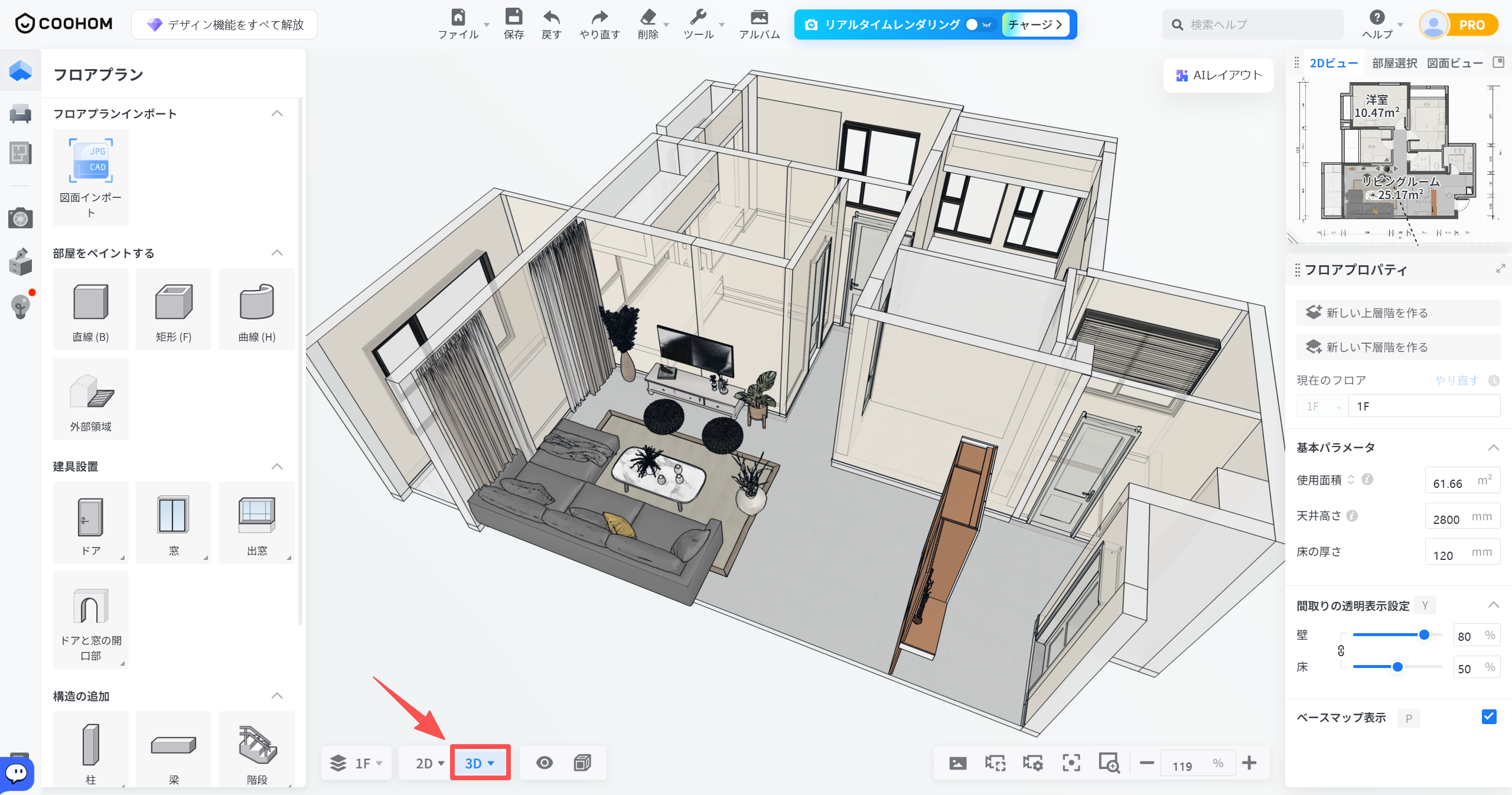The image size is (1512, 795).
Task: Select the 外部領域 tool
Action: 90,399
